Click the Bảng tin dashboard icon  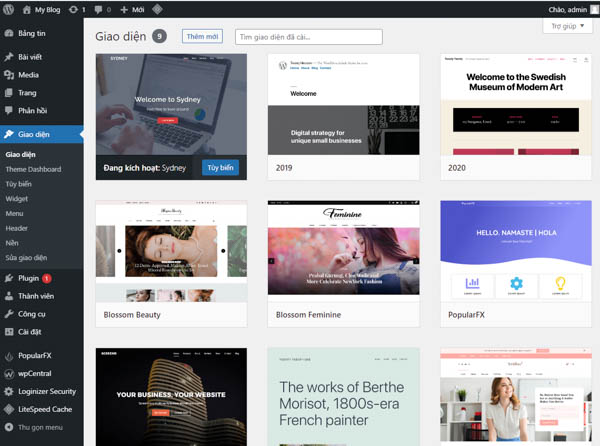pyautogui.click(x=9, y=33)
